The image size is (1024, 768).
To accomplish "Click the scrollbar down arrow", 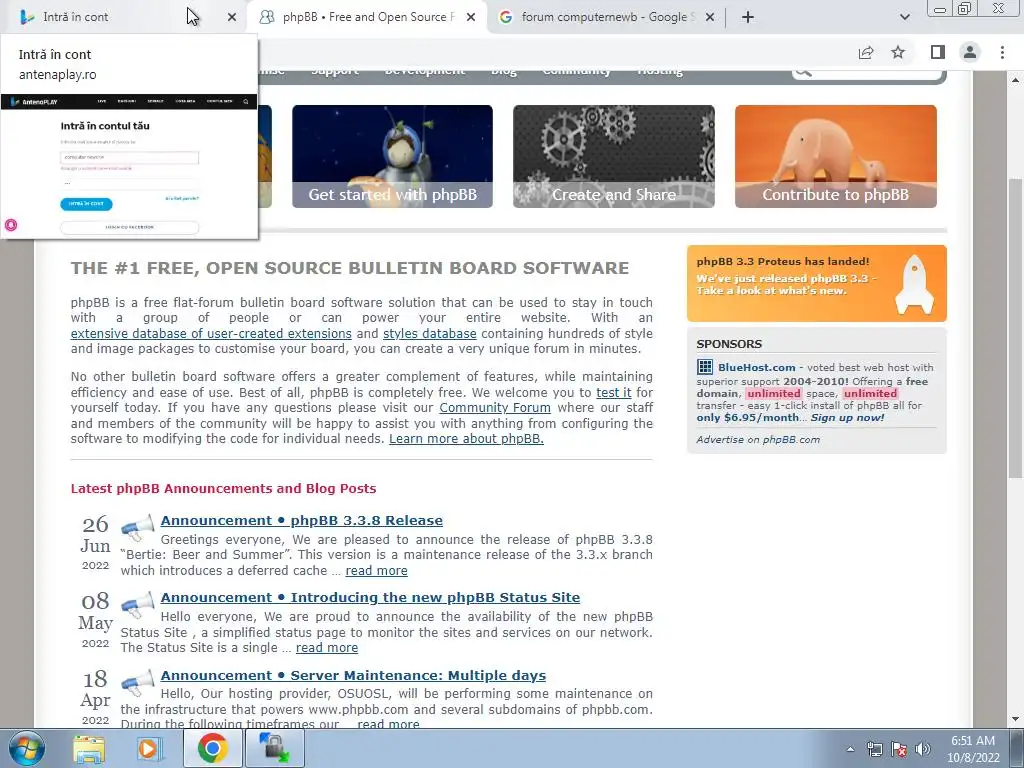I will 1016,720.
